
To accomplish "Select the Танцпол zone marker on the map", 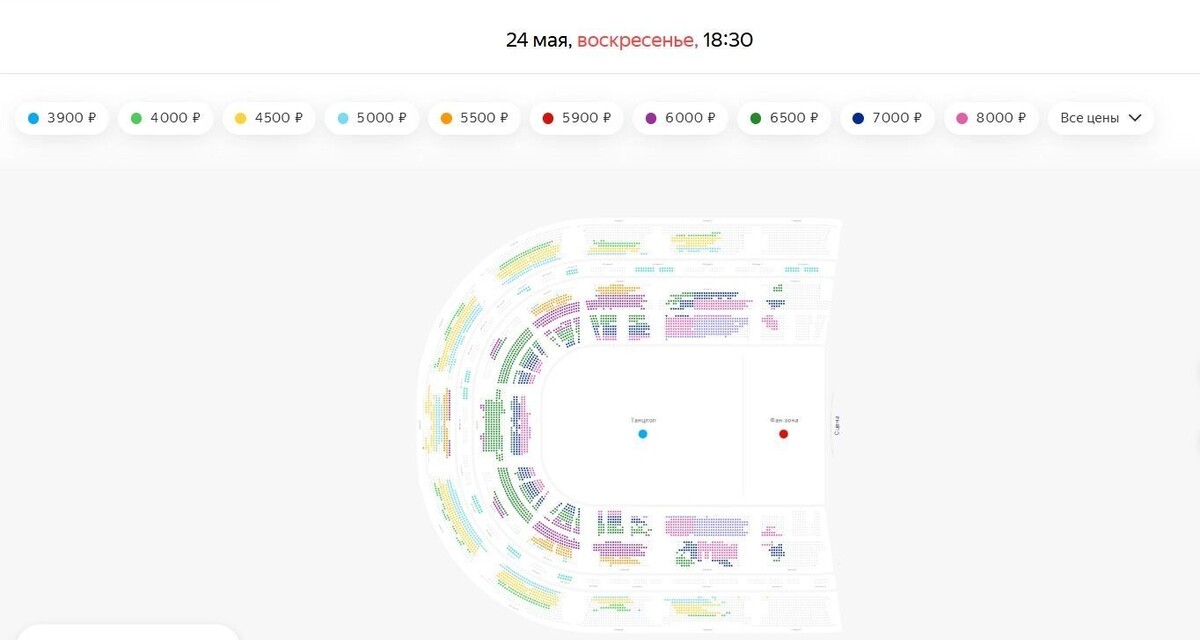I will coord(643,434).
